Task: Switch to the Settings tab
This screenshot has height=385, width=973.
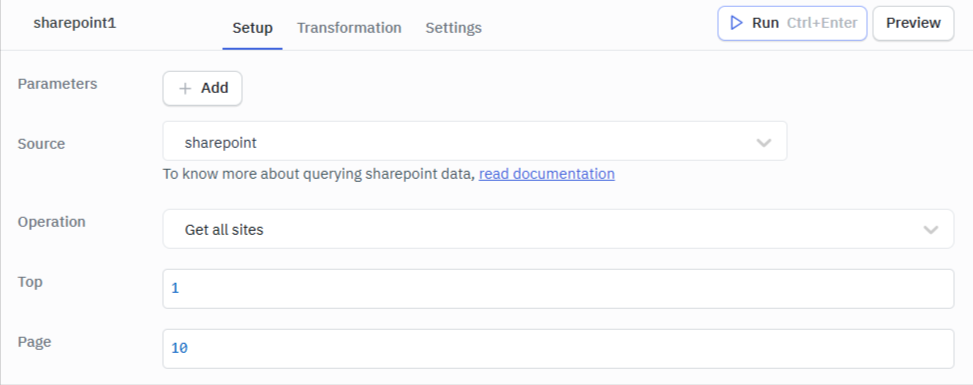Action: point(453,28)
